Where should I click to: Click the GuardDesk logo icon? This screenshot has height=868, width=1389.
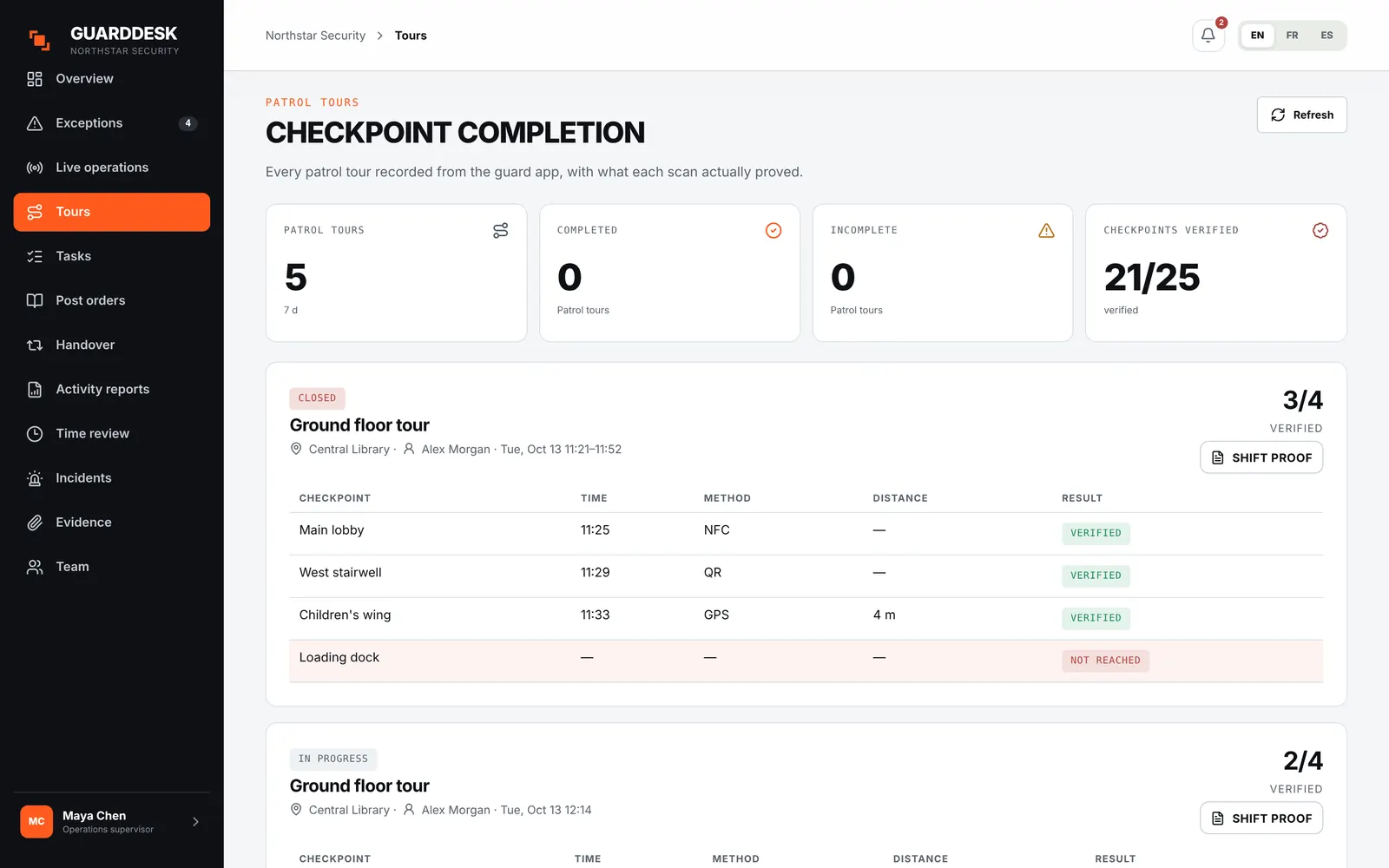coord(40,40)
